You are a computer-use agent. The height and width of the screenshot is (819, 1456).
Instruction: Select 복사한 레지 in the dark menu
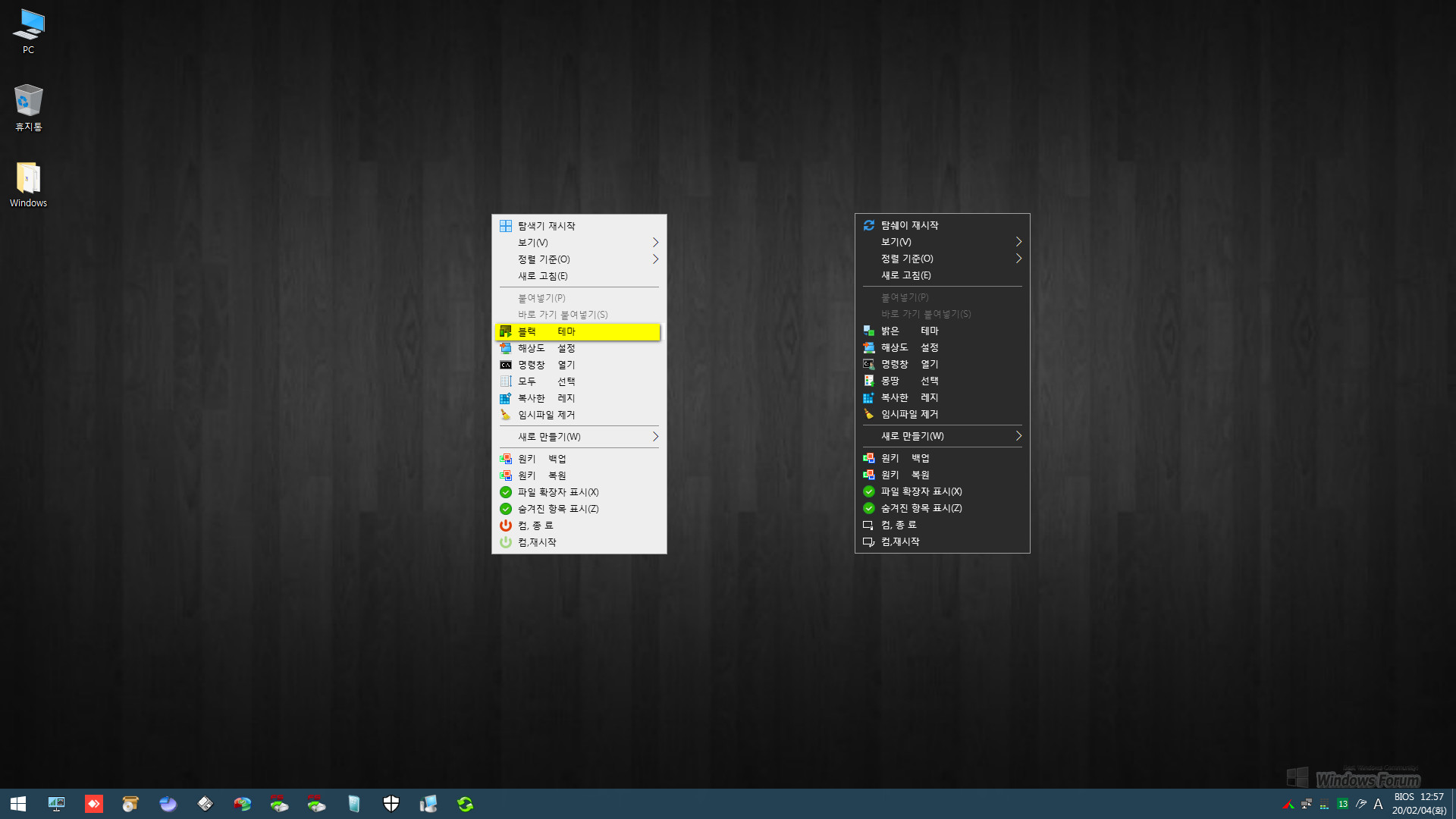coord(942,397)
